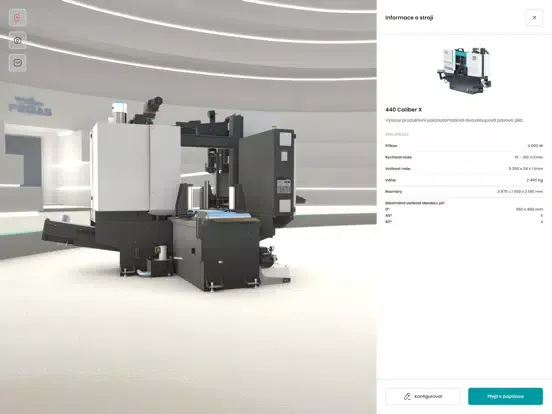Viewport: 552px width, 414px height.
Task: Click the 'Maximální velikost obrobku při' label
Action: [415, 203]
